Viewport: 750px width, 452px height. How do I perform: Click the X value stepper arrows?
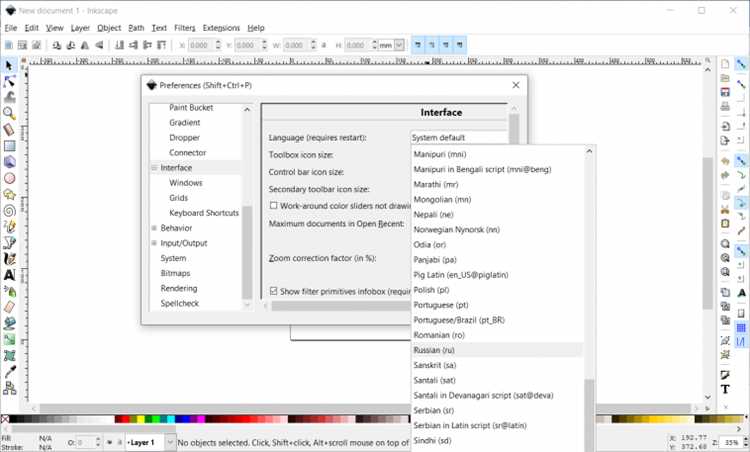coord(218,45)
